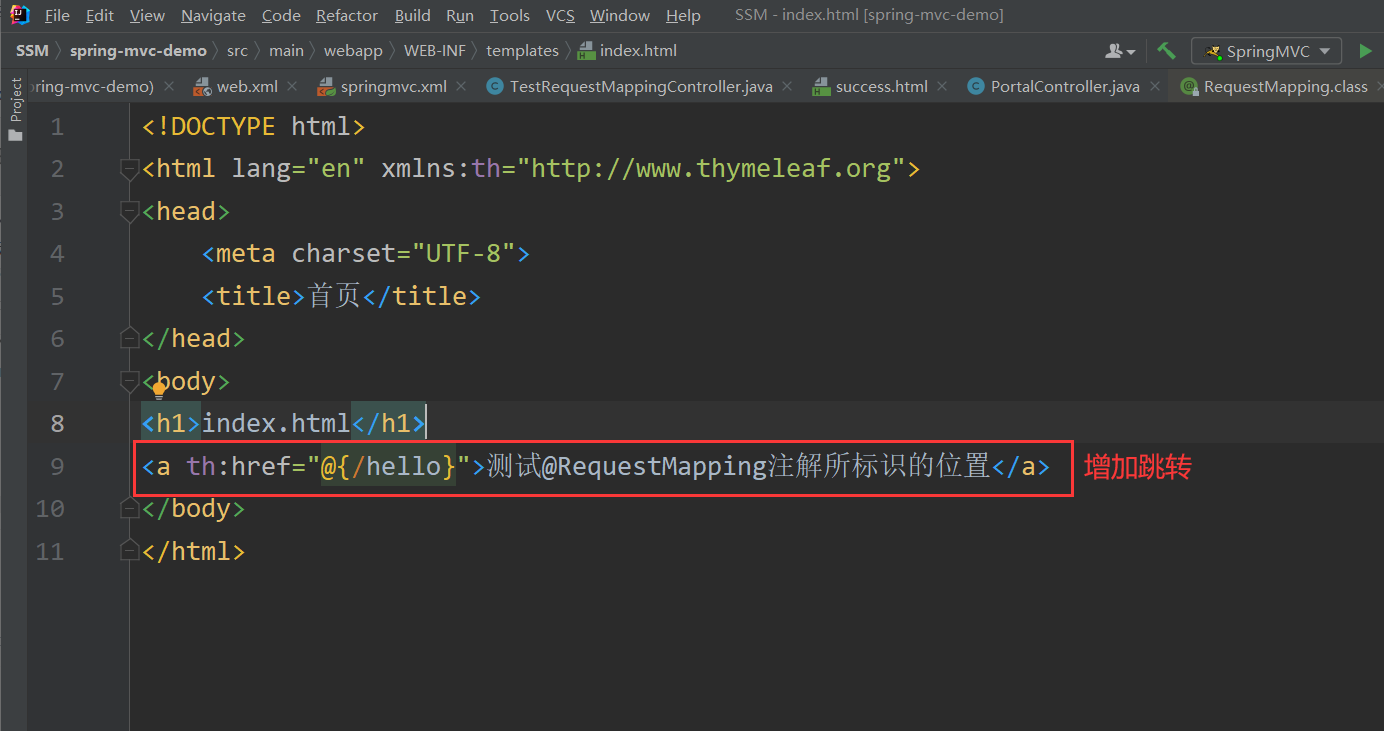
Task: Click the '@{/hello}' href expression
Action: [x=388, y=466]
